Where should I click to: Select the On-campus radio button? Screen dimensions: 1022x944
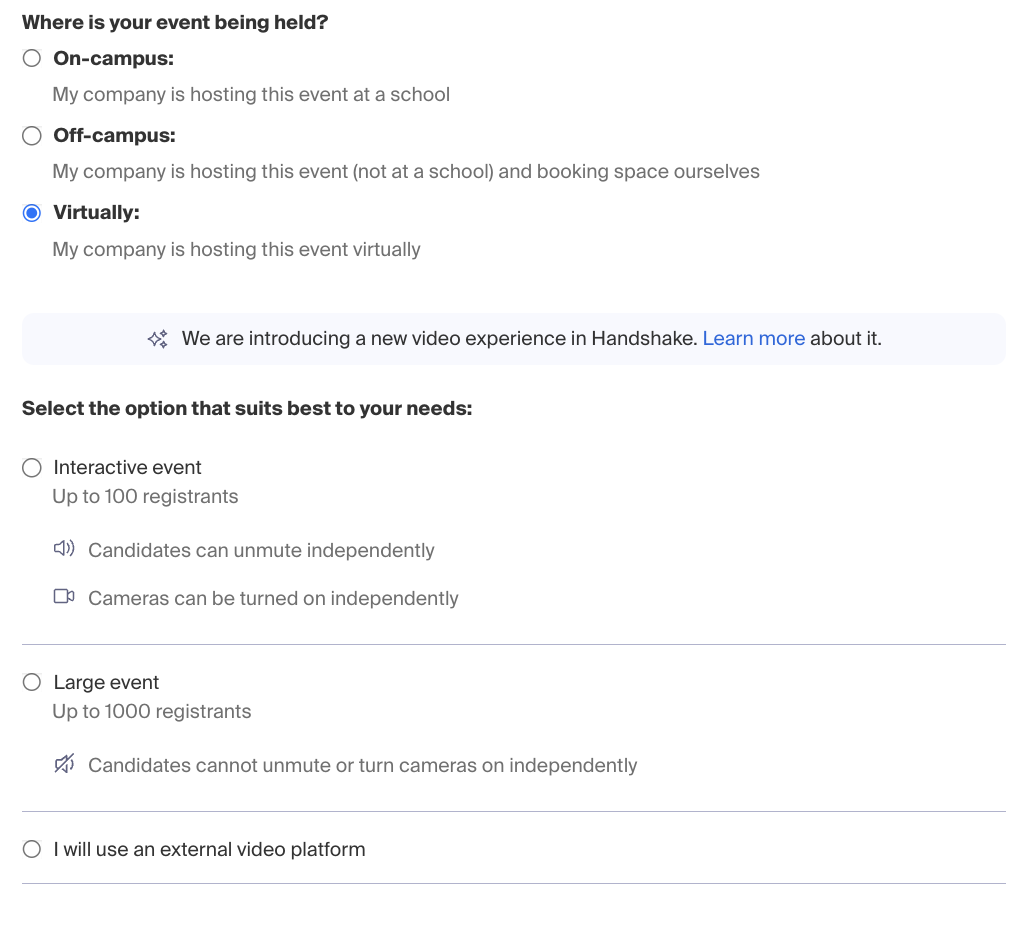click(x=32, y=59)
